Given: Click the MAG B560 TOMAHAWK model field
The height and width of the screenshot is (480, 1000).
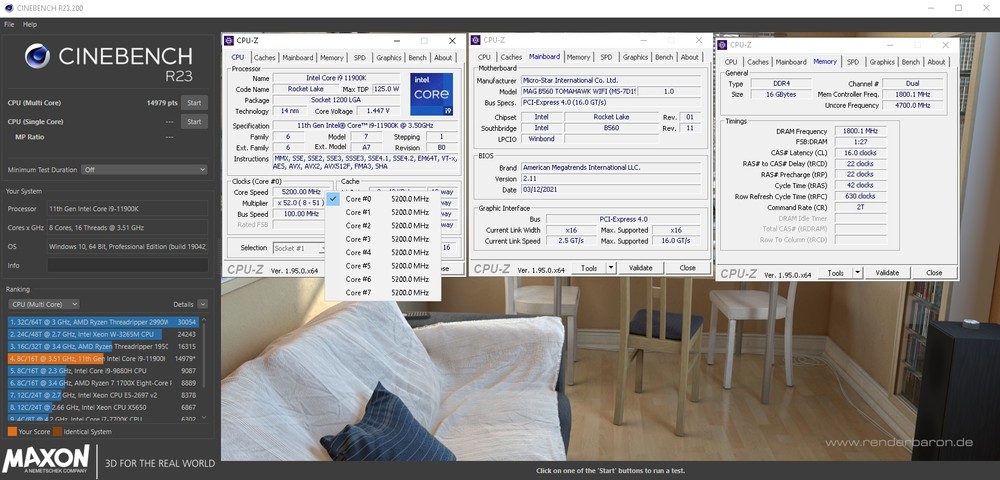Looking at the screenshot, I should click(580, 91).
